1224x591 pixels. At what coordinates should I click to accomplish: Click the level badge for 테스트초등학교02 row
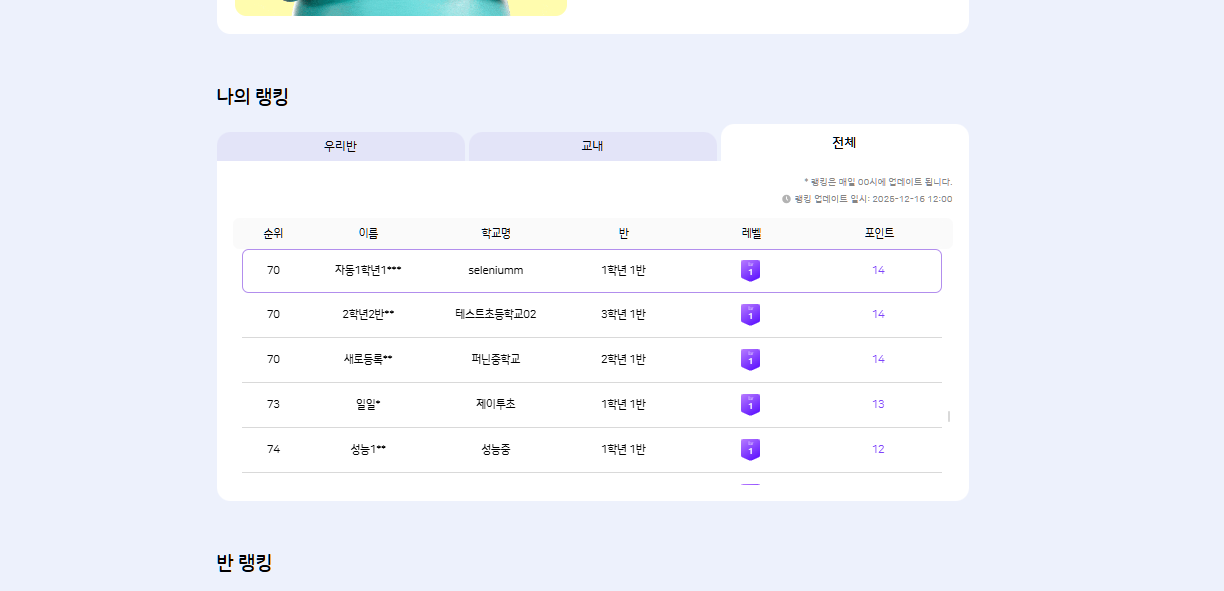point(750,315)
